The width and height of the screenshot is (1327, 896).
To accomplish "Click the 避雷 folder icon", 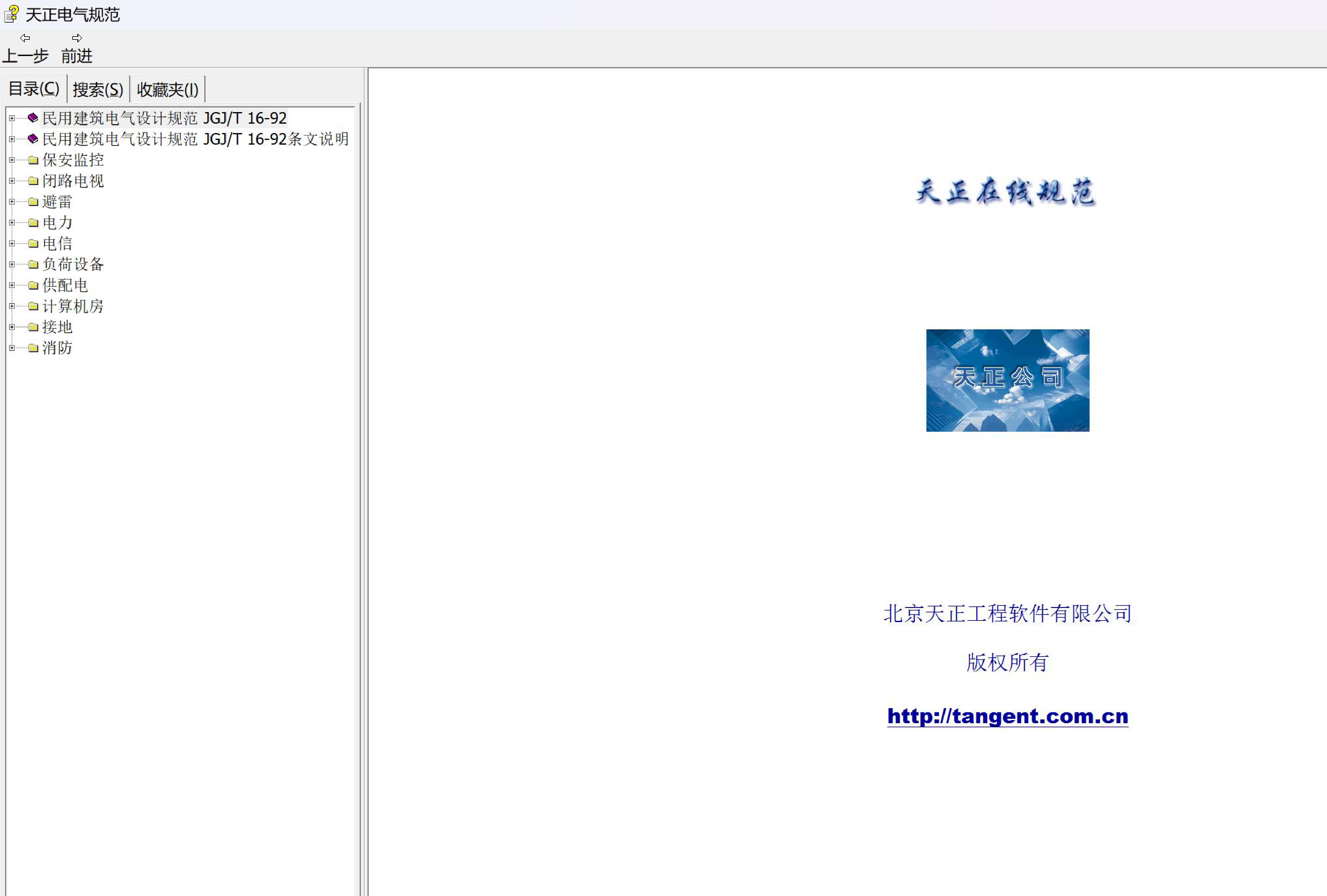I will (33, 202).
